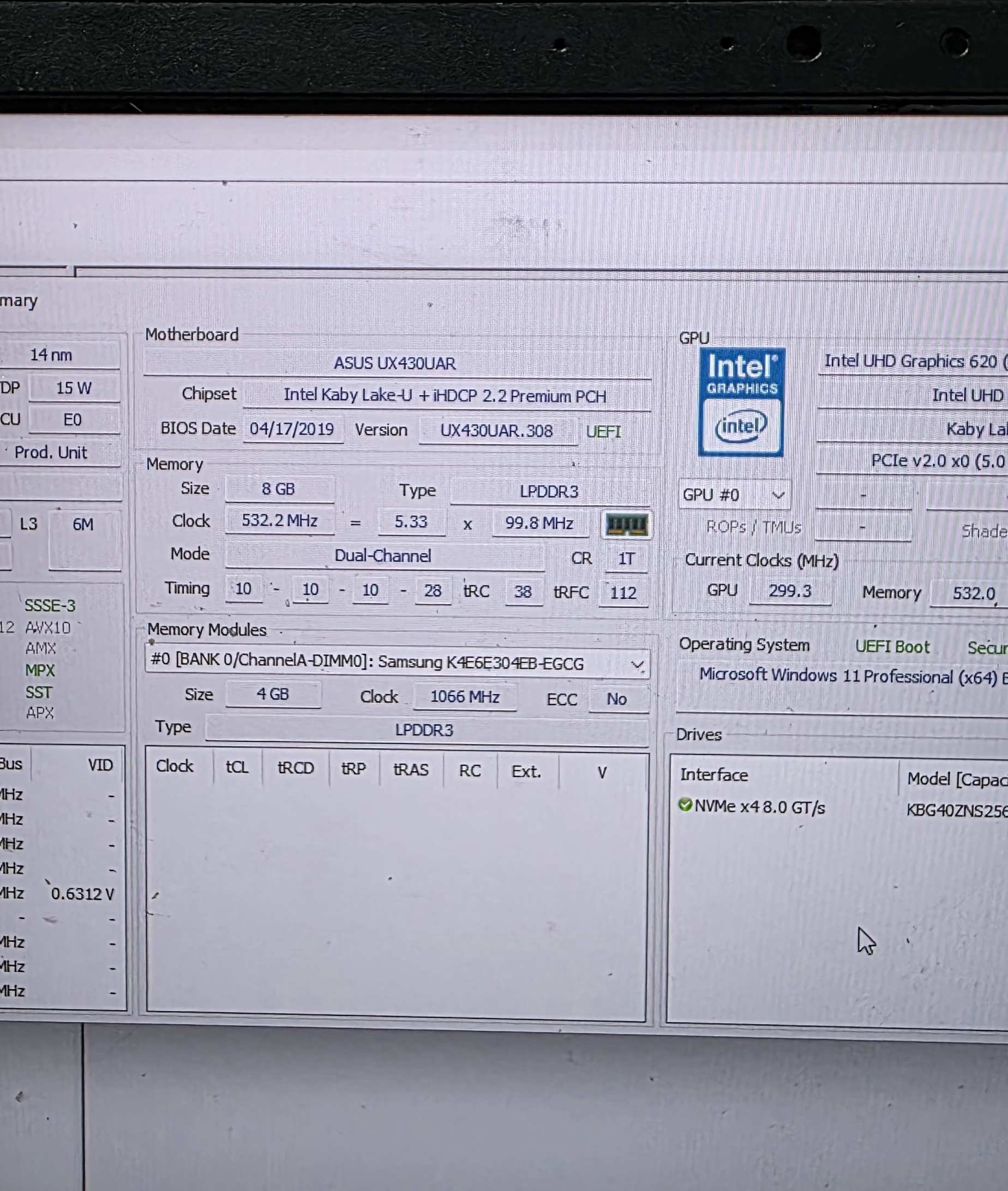Screen dimensions: 1008x1191
Task: Click the SSSE-3 feature flag
Action: pos(50,605)
